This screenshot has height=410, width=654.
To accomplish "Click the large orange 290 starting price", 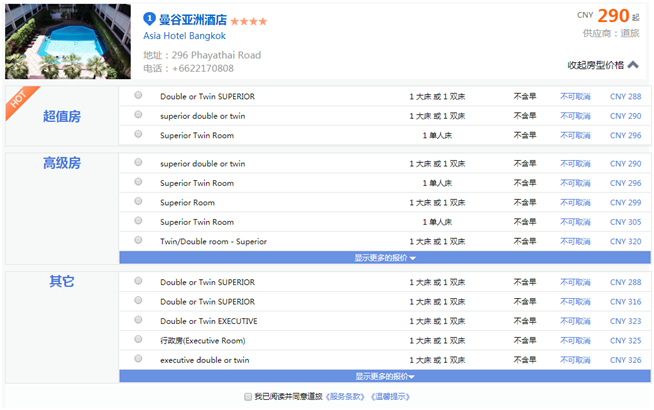I will pyautogui.click(x=613, y=16).
